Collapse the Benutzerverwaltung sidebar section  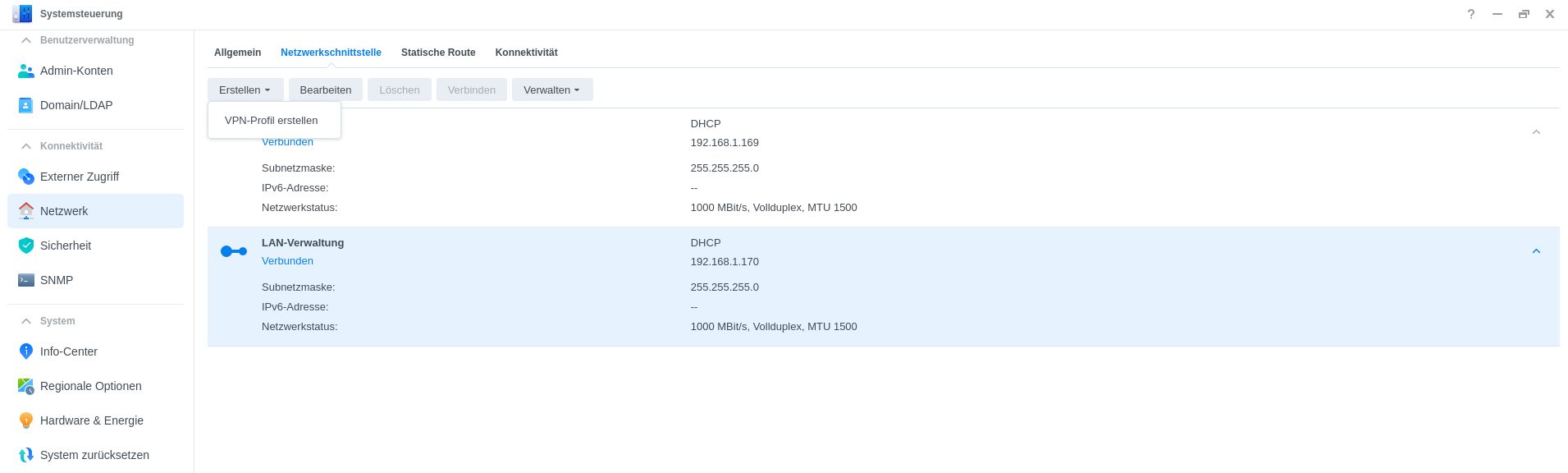pos(26,40)
